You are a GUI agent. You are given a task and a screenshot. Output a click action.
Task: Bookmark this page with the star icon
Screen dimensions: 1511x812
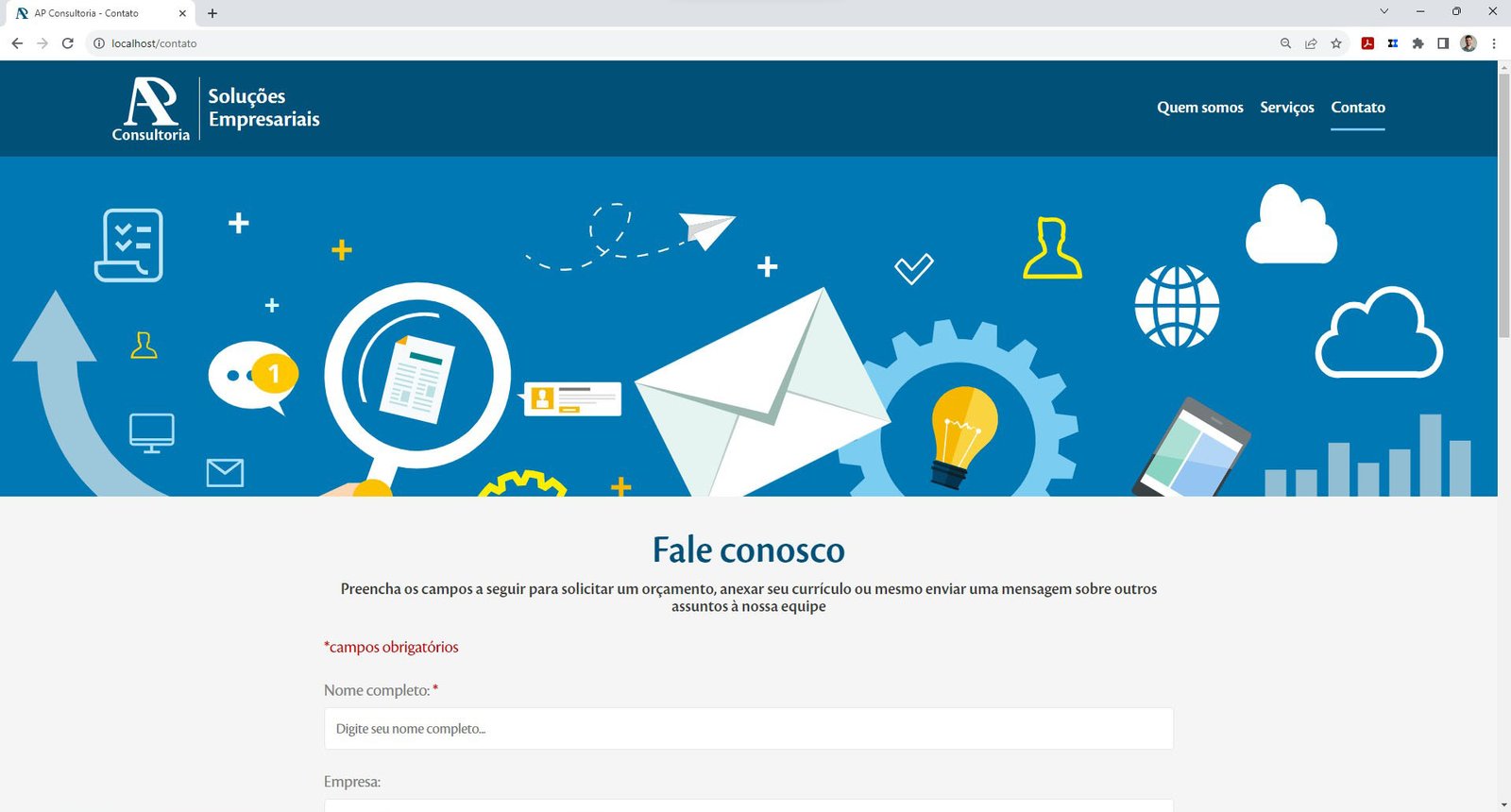tap(1336, 43)
